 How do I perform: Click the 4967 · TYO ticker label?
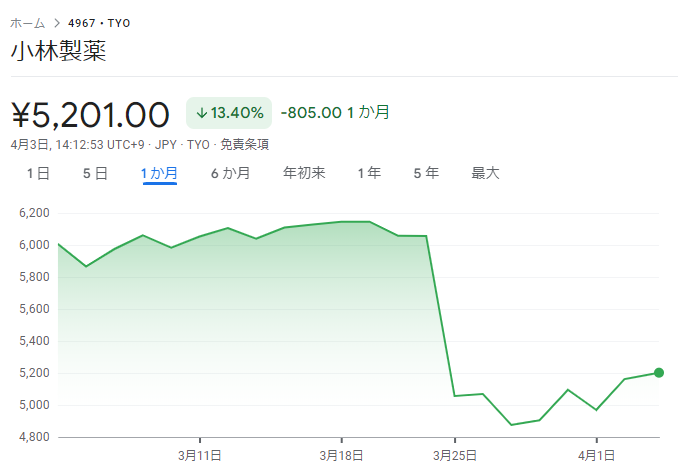tap(98, 22)
